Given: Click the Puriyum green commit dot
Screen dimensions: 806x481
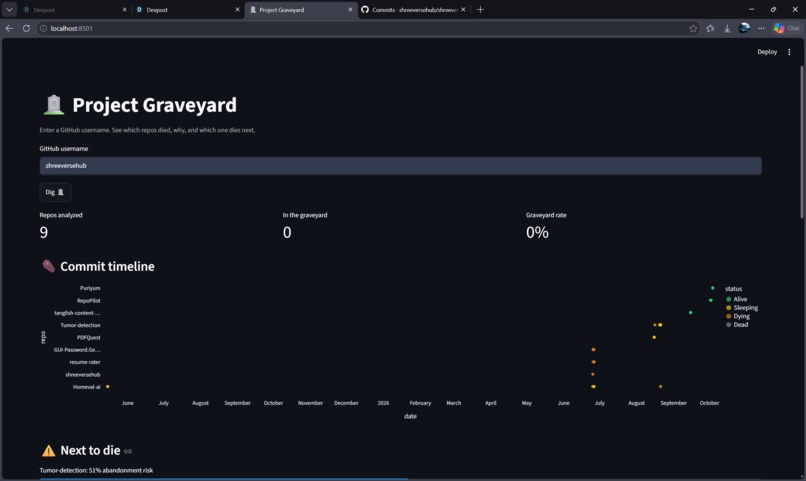Looking at the screenshot, I should pos(712,288).
